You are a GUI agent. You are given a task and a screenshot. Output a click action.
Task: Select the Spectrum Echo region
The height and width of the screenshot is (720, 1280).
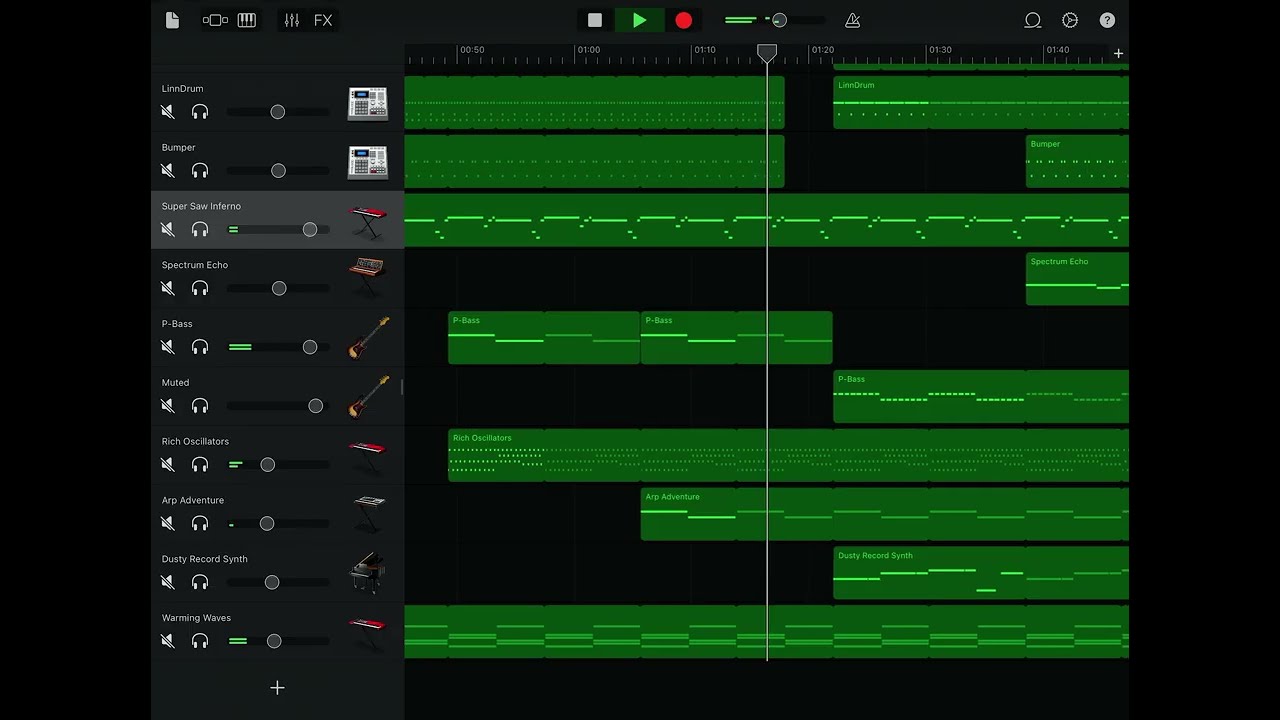pyautogui.click(x=1077, y=279)
